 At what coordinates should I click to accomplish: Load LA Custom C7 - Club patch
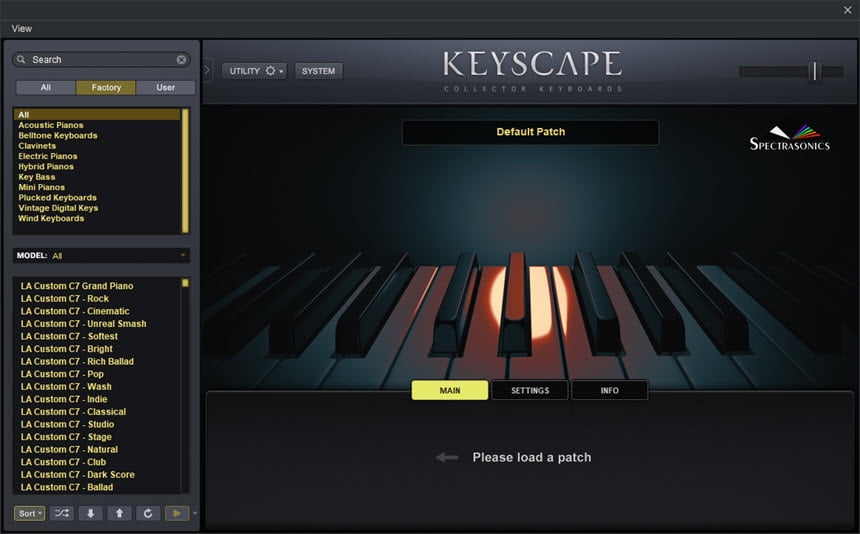click(63, 463)
